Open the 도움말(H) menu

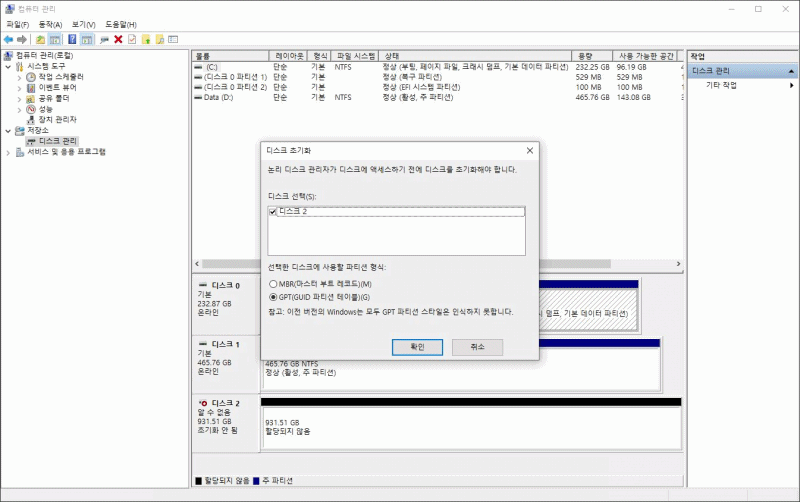pos(120,24)
